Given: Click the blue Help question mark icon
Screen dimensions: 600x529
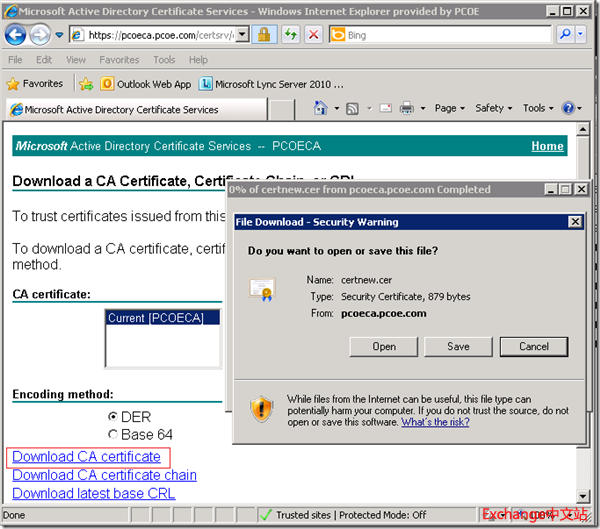Looking at the screenshot, I should coord(568,108).
